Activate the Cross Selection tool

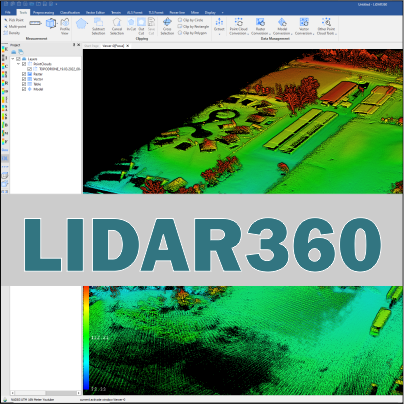167,26
